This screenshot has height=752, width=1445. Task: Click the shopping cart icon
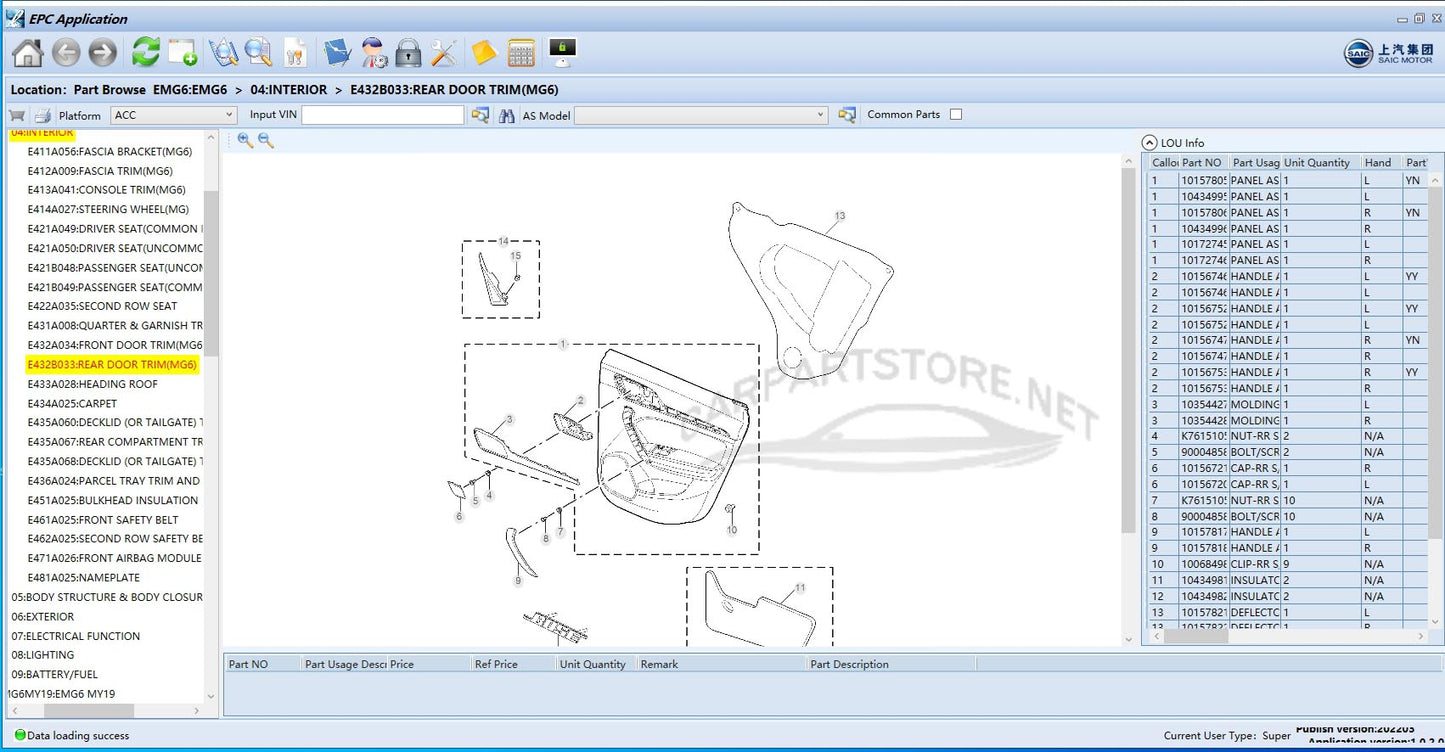pyautogui.click(x=17, y=115)
